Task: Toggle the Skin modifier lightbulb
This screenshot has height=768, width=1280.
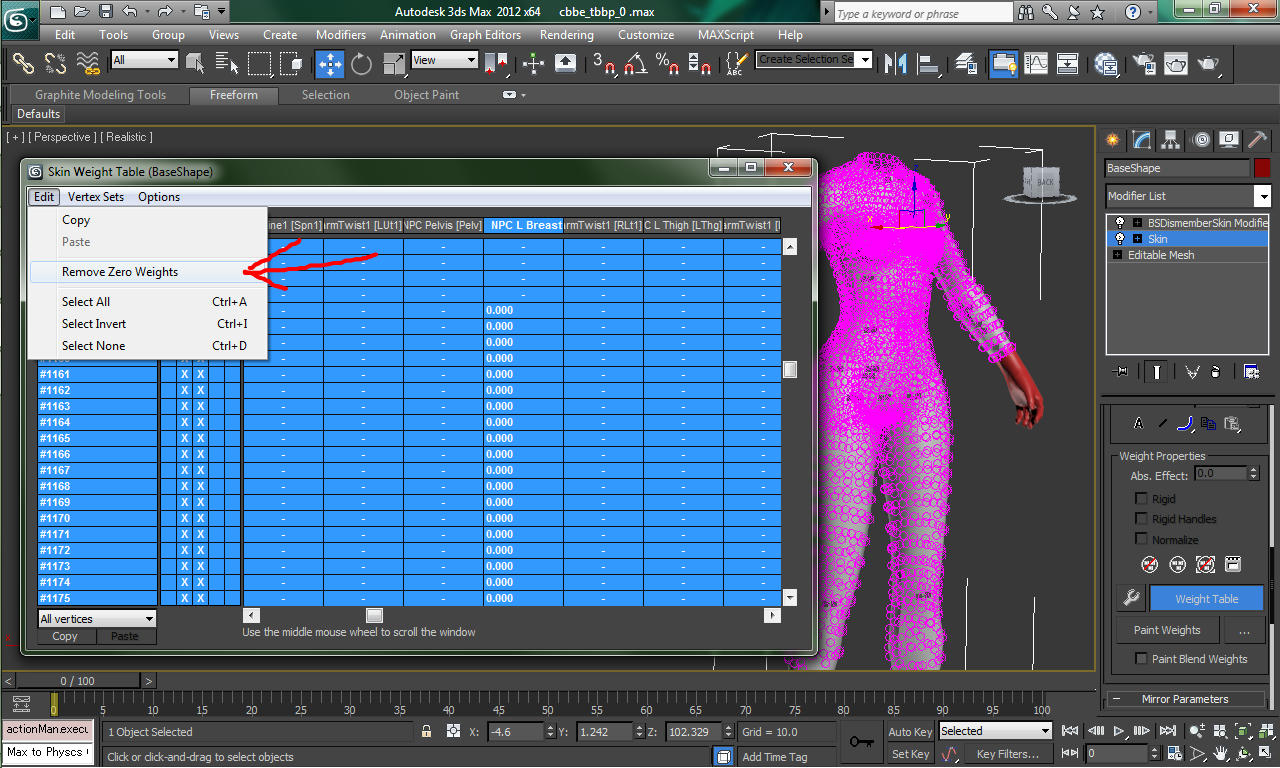Action: pyautogui.click(x=1120, y=239)
